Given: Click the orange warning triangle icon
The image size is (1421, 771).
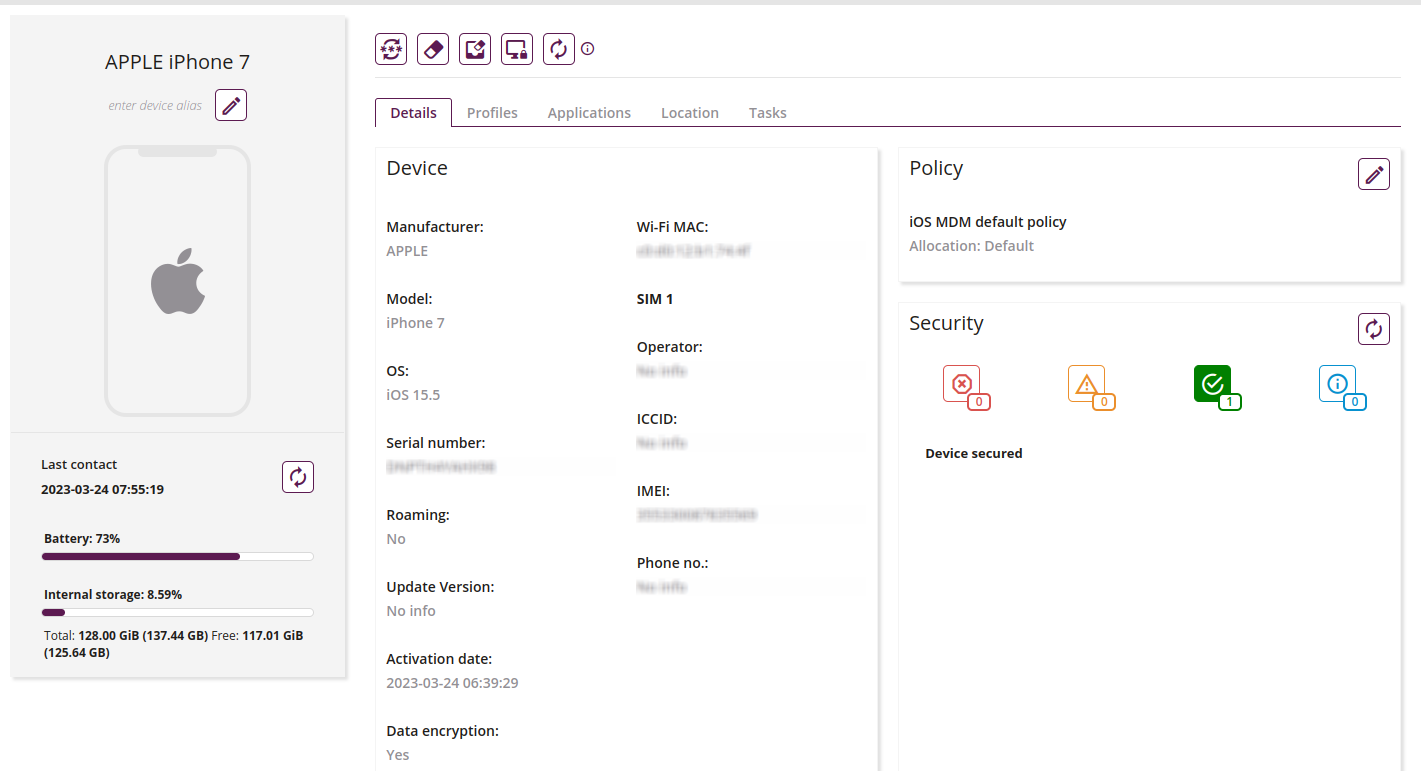Looking at the screenshot, I should 1091,387.
